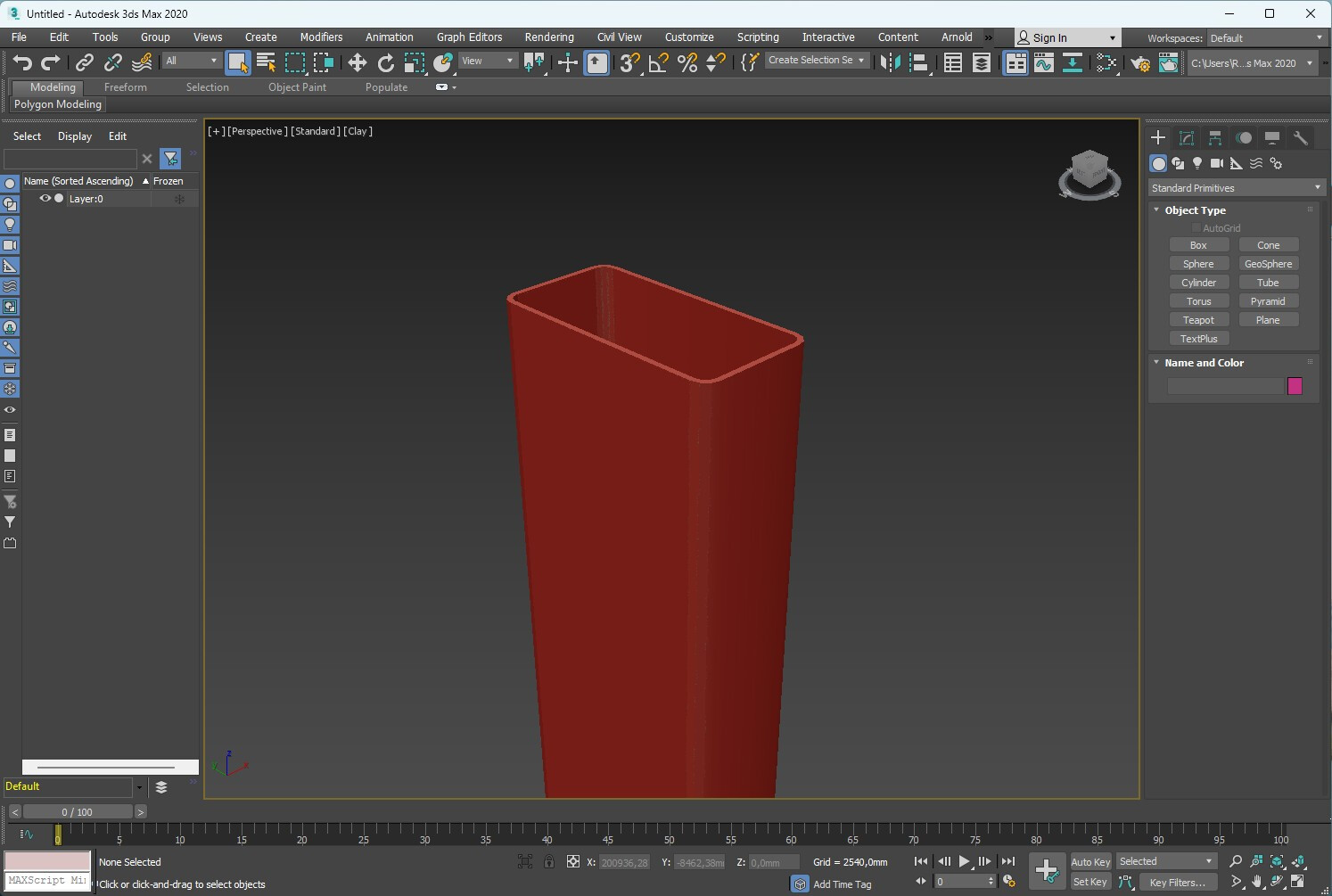Open the Utilities panel wrench tab
This screenshot has height=896, width=1332.
1301,137
